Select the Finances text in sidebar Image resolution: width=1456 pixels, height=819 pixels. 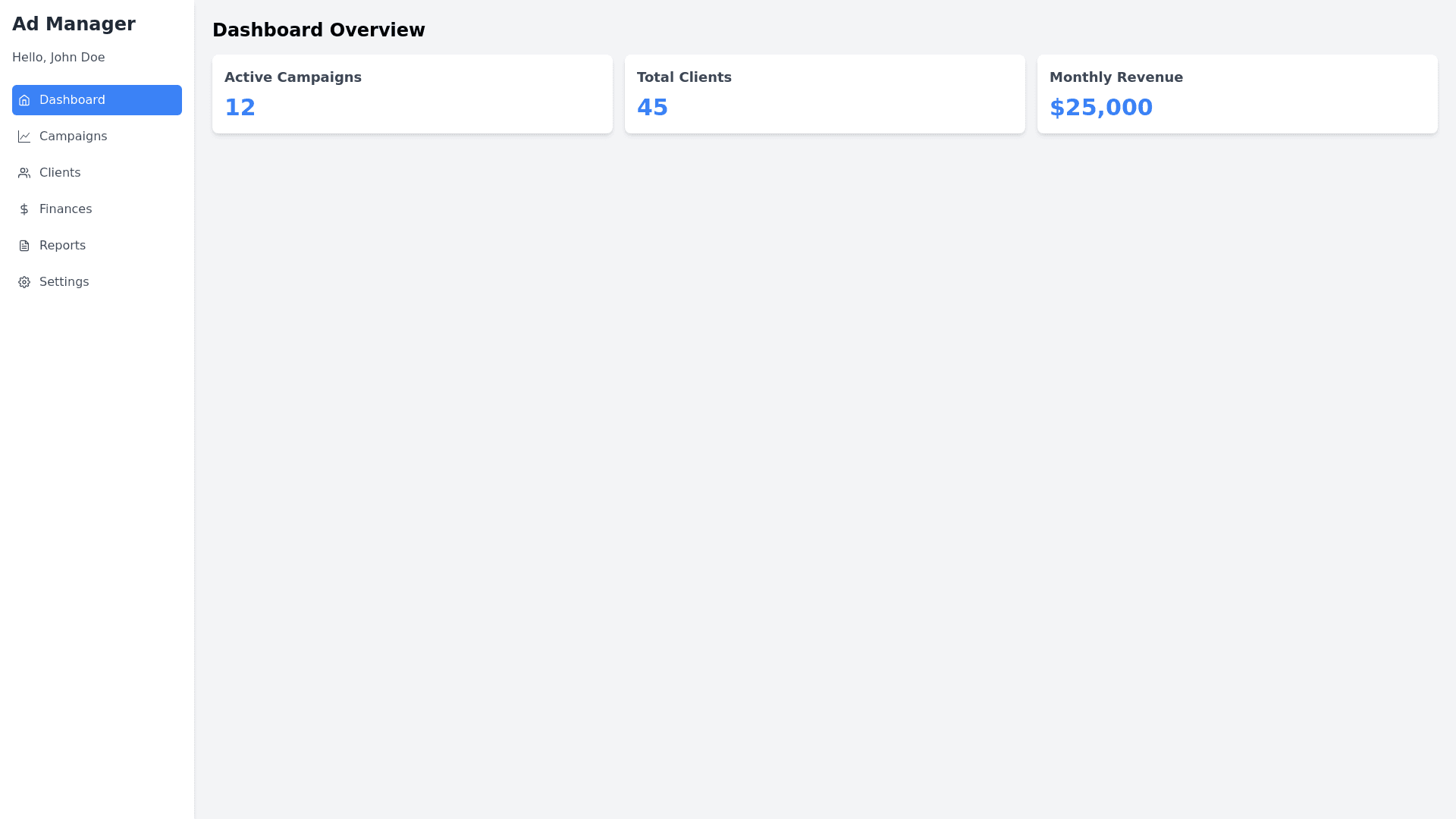[65, 209]
